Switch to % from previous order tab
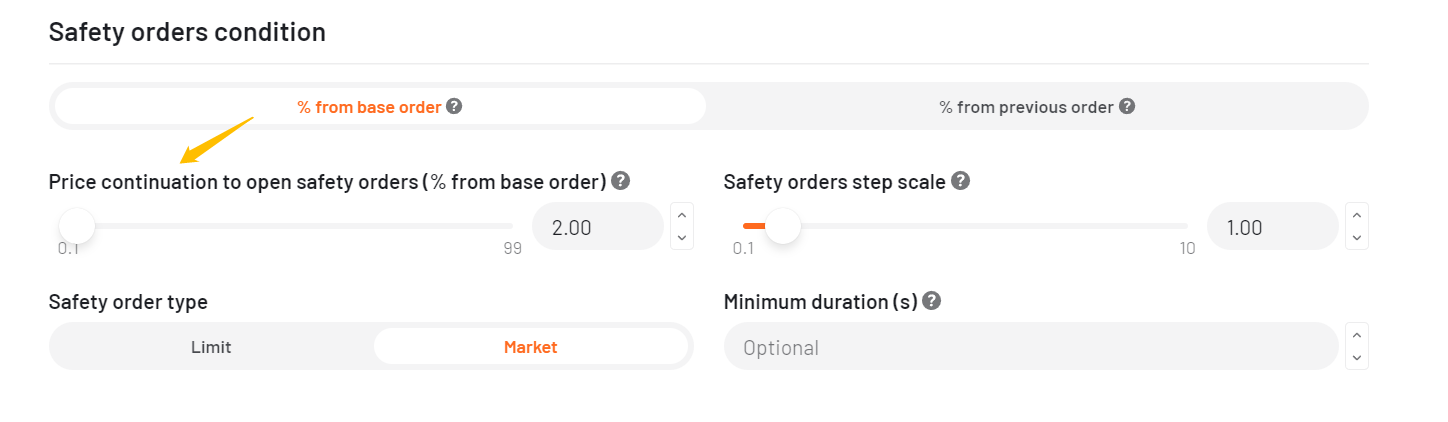 pyautogui.click(x=1036, y=106)
